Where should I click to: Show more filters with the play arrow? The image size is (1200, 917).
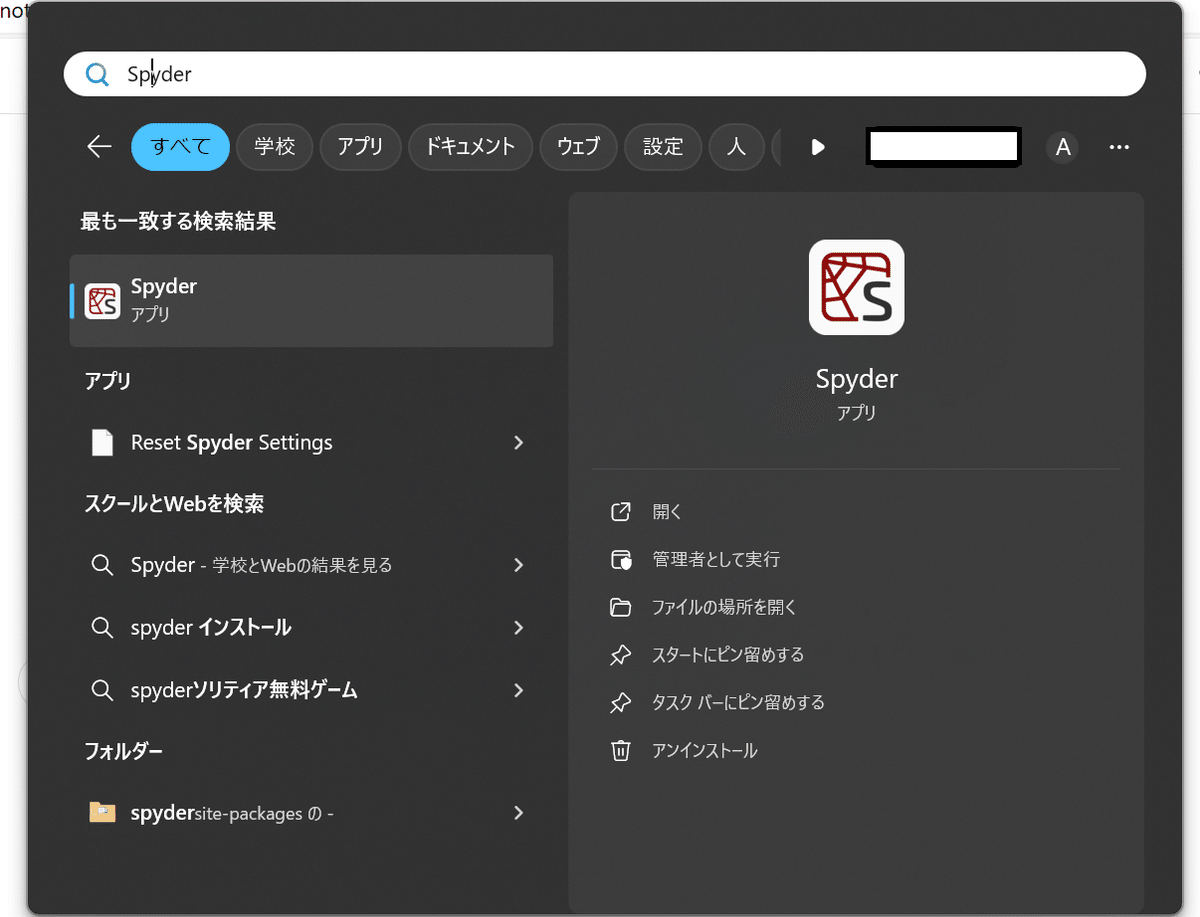(818, 147)
